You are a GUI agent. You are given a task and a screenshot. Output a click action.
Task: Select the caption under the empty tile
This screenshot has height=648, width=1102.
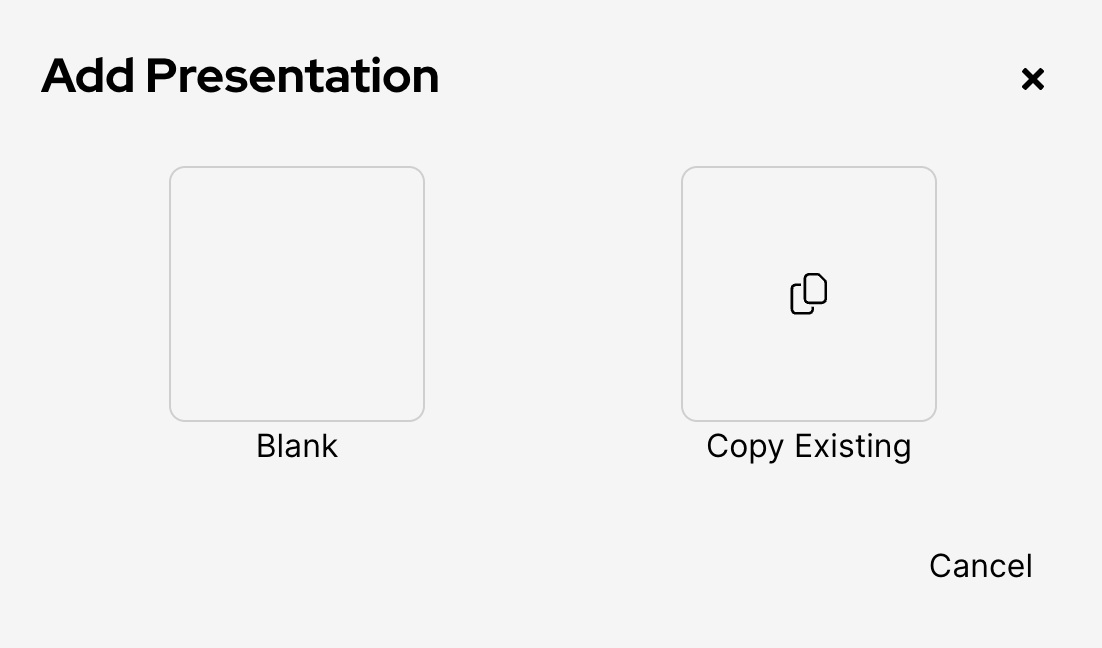(297, 446)
